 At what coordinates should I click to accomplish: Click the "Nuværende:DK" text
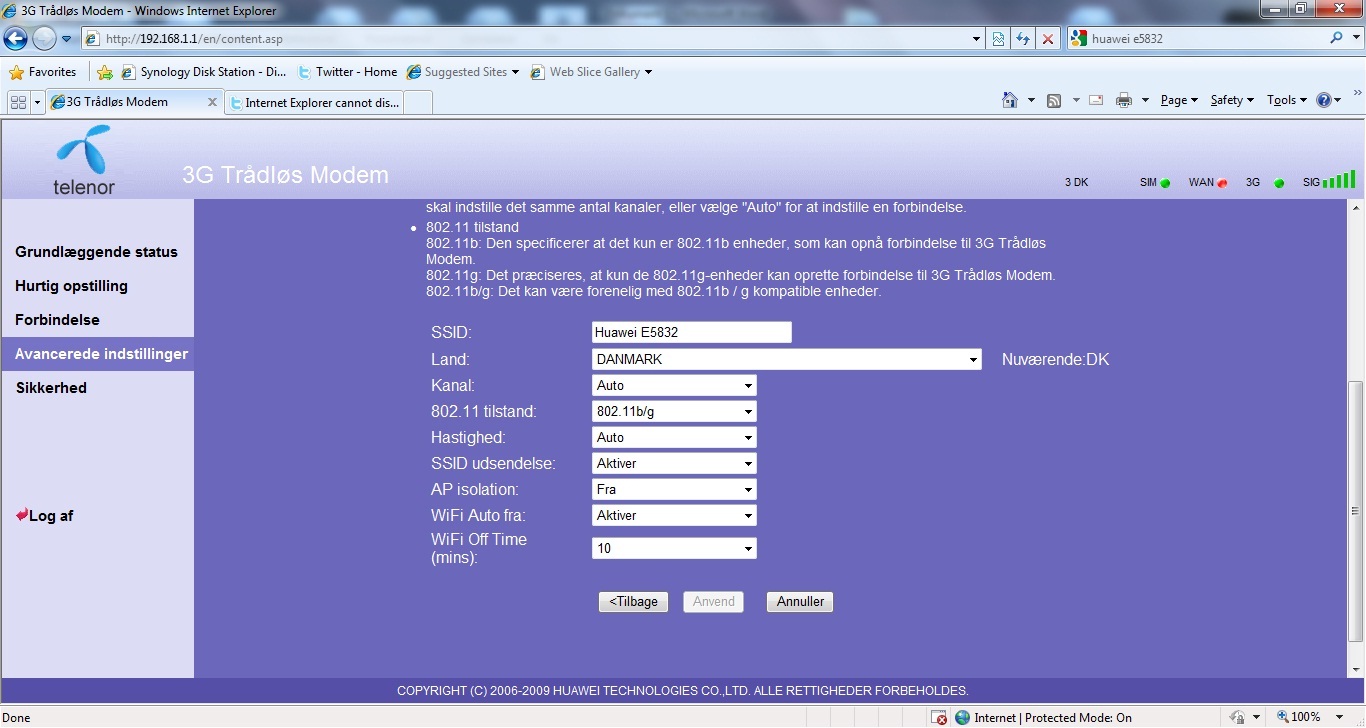(1056, 360)
